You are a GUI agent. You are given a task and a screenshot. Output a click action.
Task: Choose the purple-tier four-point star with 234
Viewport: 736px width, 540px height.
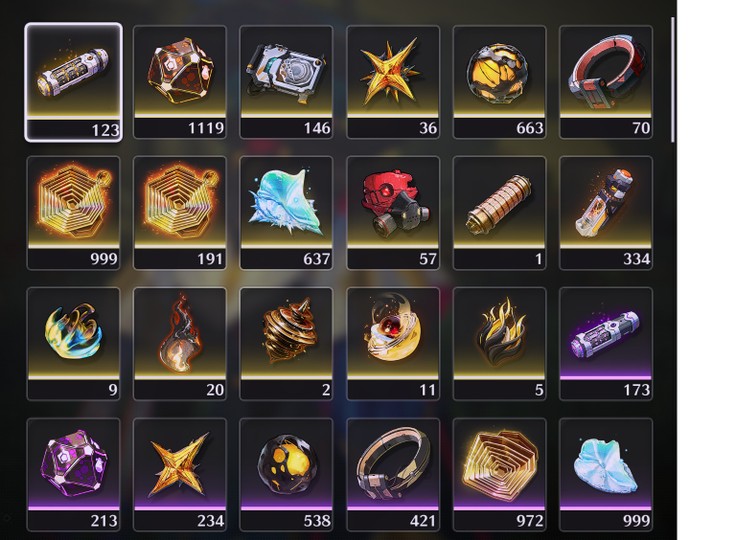coord(180,475)
